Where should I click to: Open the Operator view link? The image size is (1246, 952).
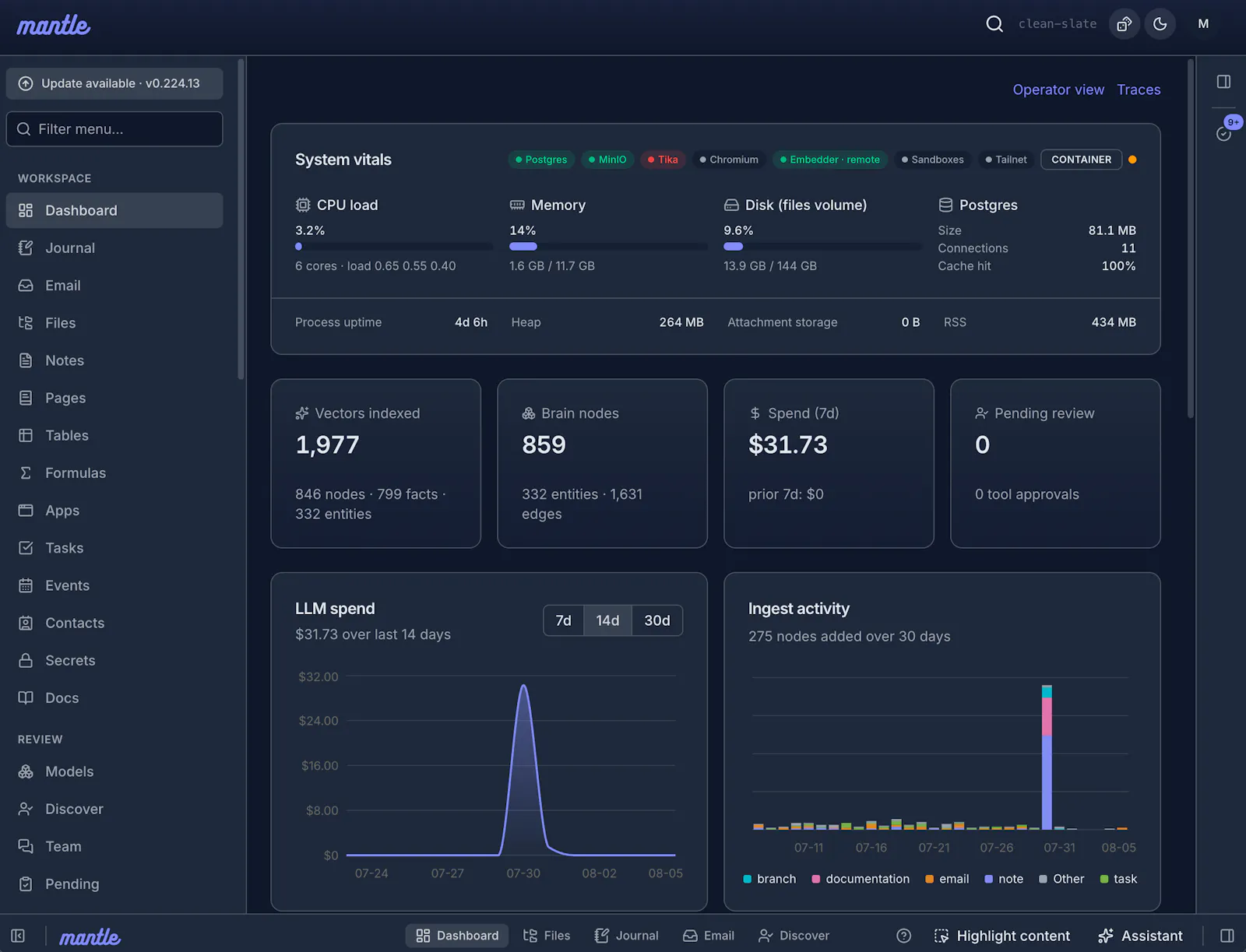click(1058, 90)
